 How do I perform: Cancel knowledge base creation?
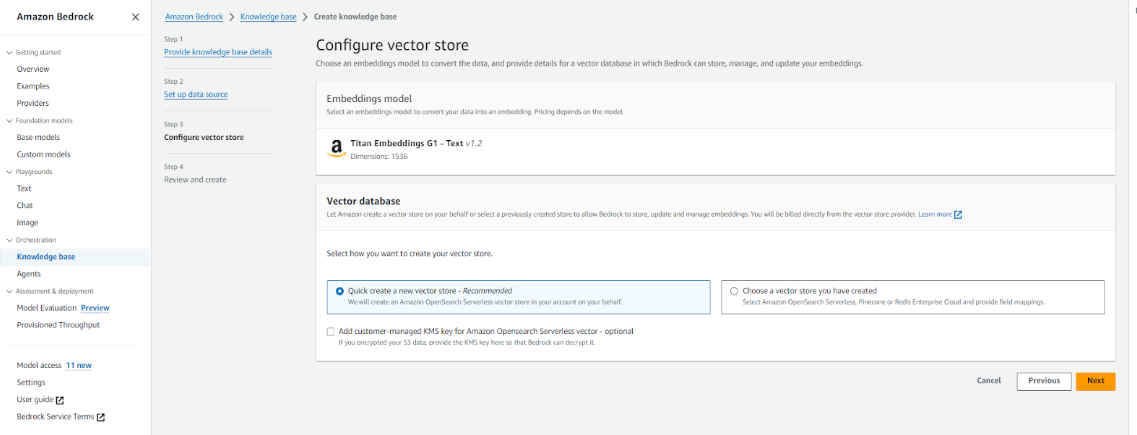[988, 381]
